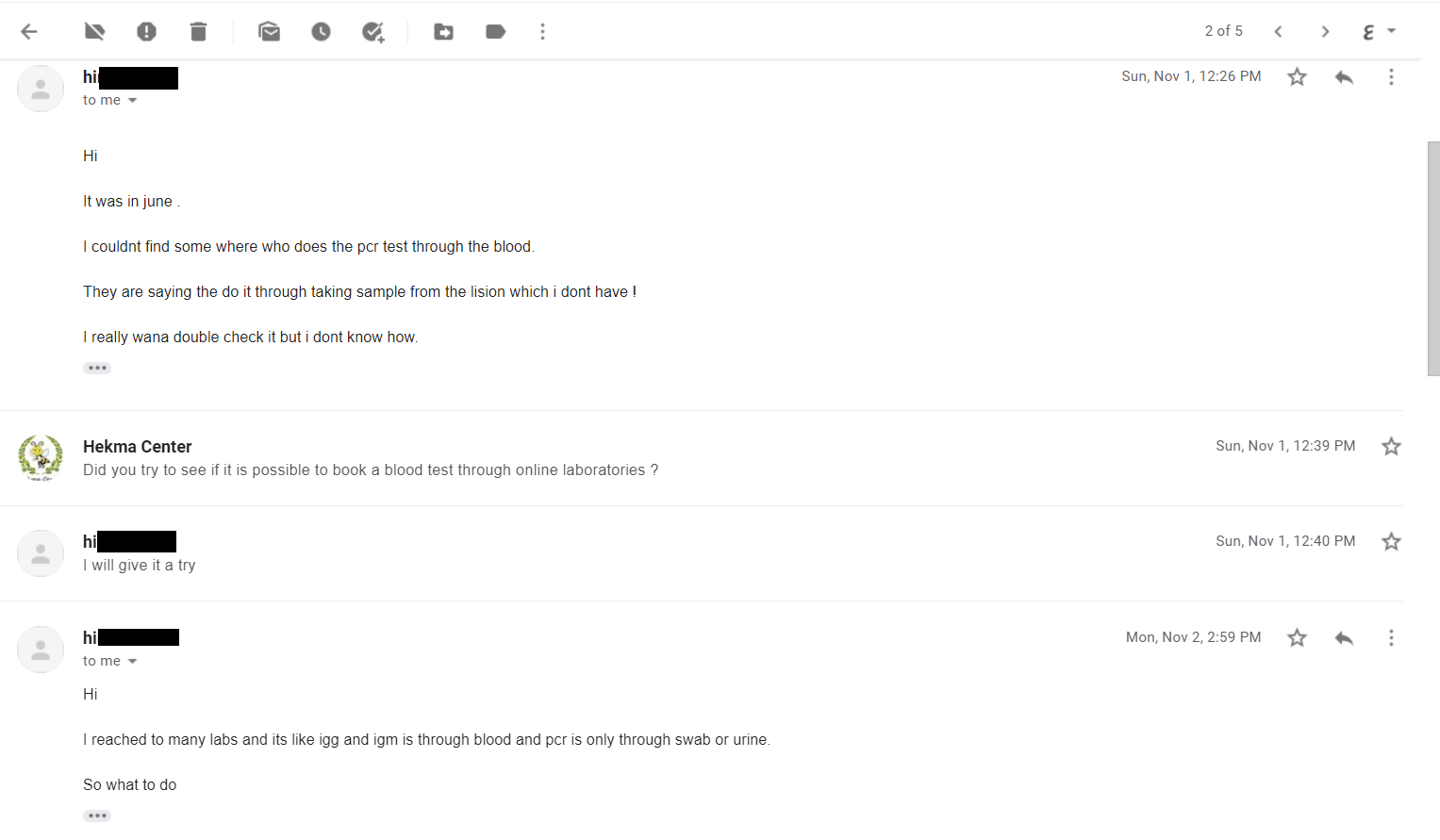Report this conversation as spam

click(146, 32)
